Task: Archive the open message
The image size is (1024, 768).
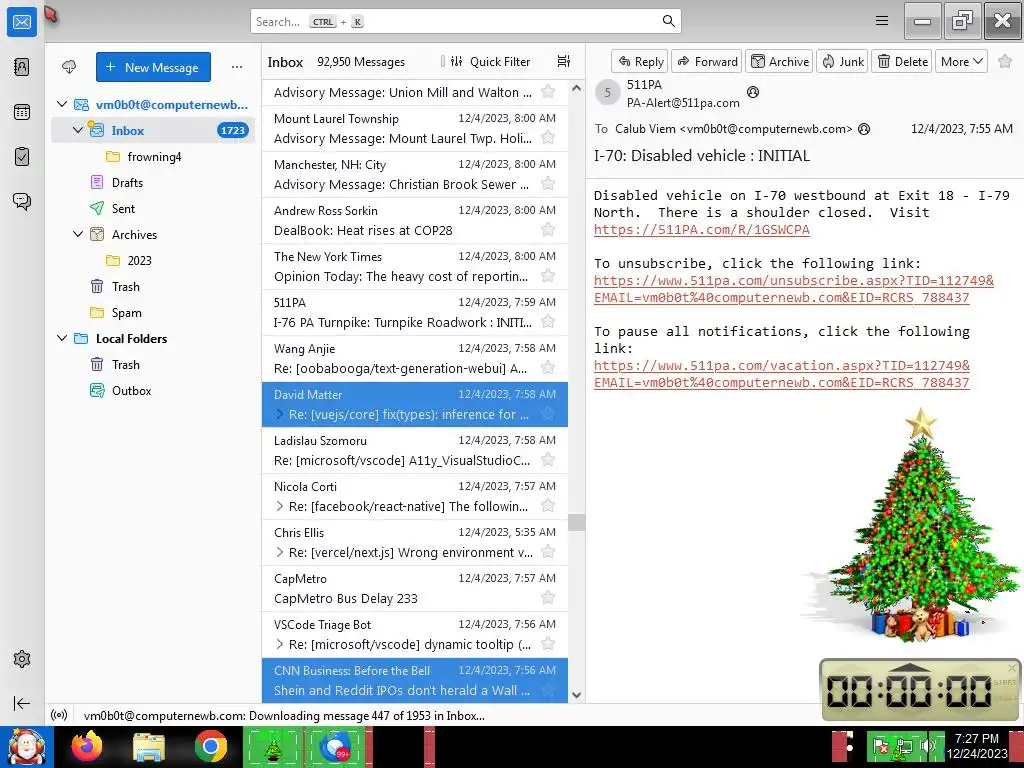Action: (779, 61)
